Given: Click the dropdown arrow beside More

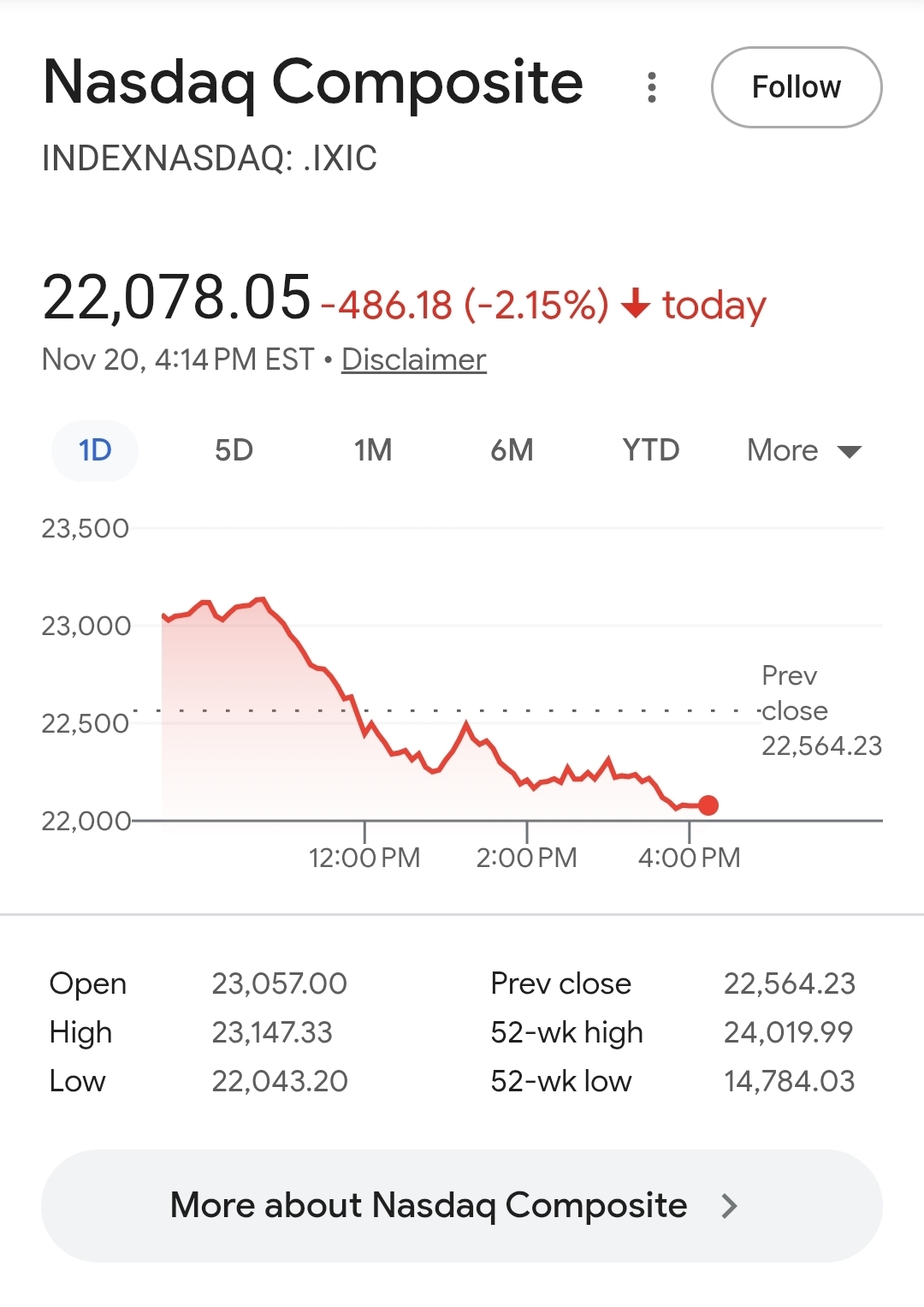Looking at the screenshot, I should 848,451.
